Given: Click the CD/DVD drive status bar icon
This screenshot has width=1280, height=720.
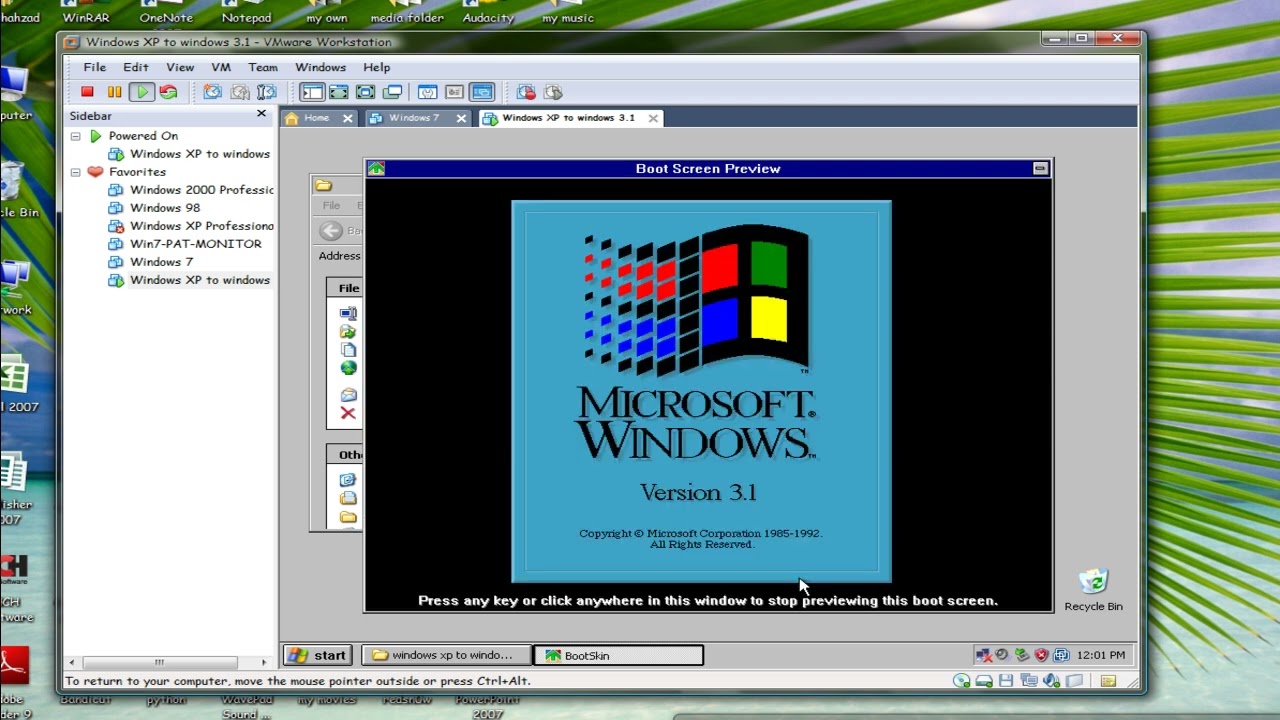Looking at the screenshot, I should coord(962,681).
